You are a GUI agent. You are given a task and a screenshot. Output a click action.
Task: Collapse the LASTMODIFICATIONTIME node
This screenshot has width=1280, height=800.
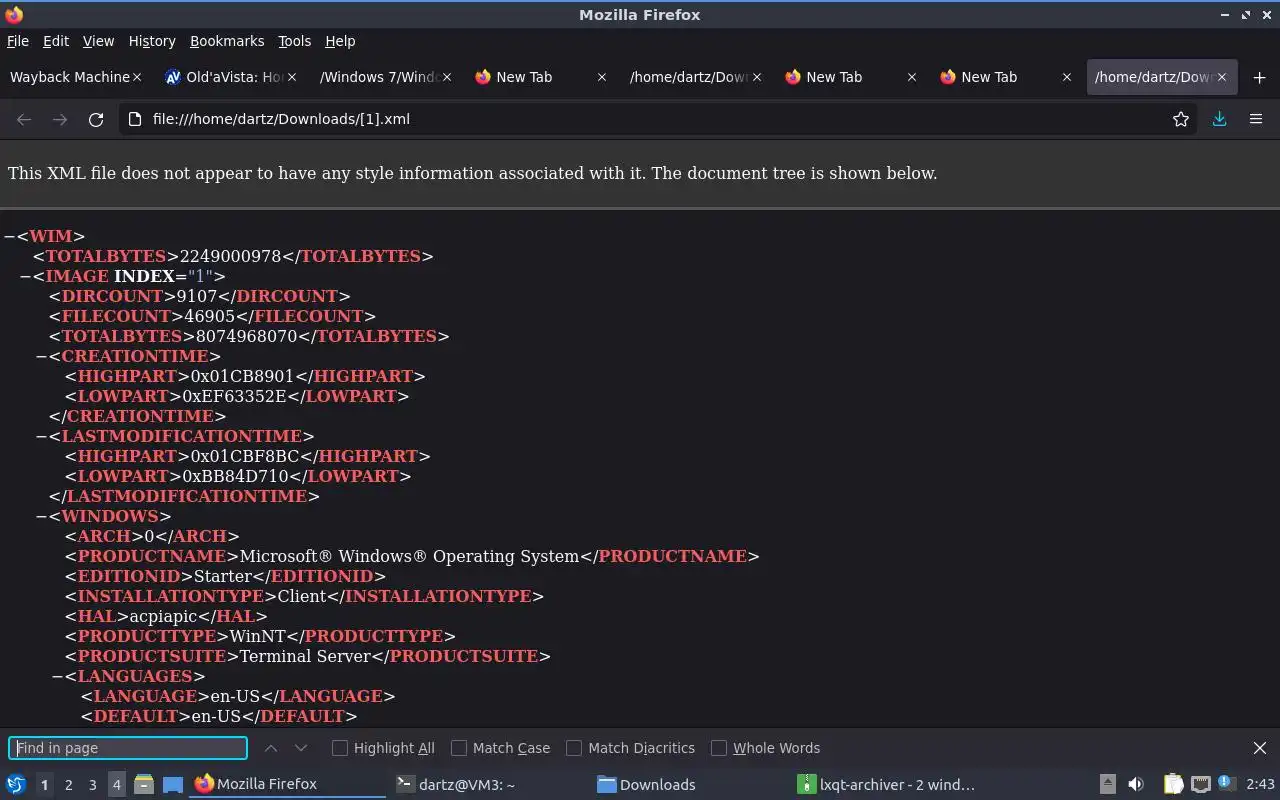pos(41,436)
